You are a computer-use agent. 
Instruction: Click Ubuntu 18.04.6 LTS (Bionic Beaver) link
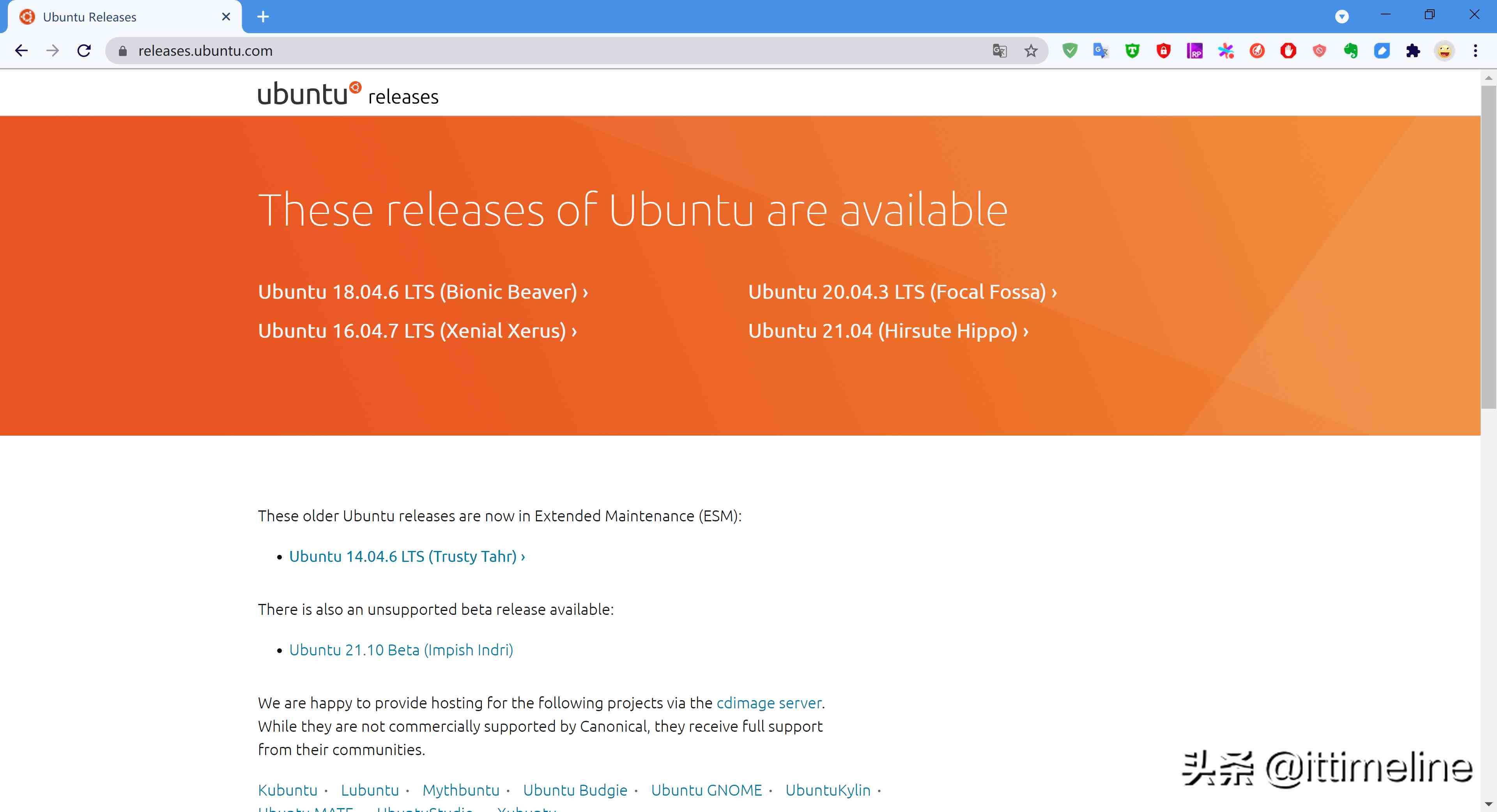coord(422,292)
